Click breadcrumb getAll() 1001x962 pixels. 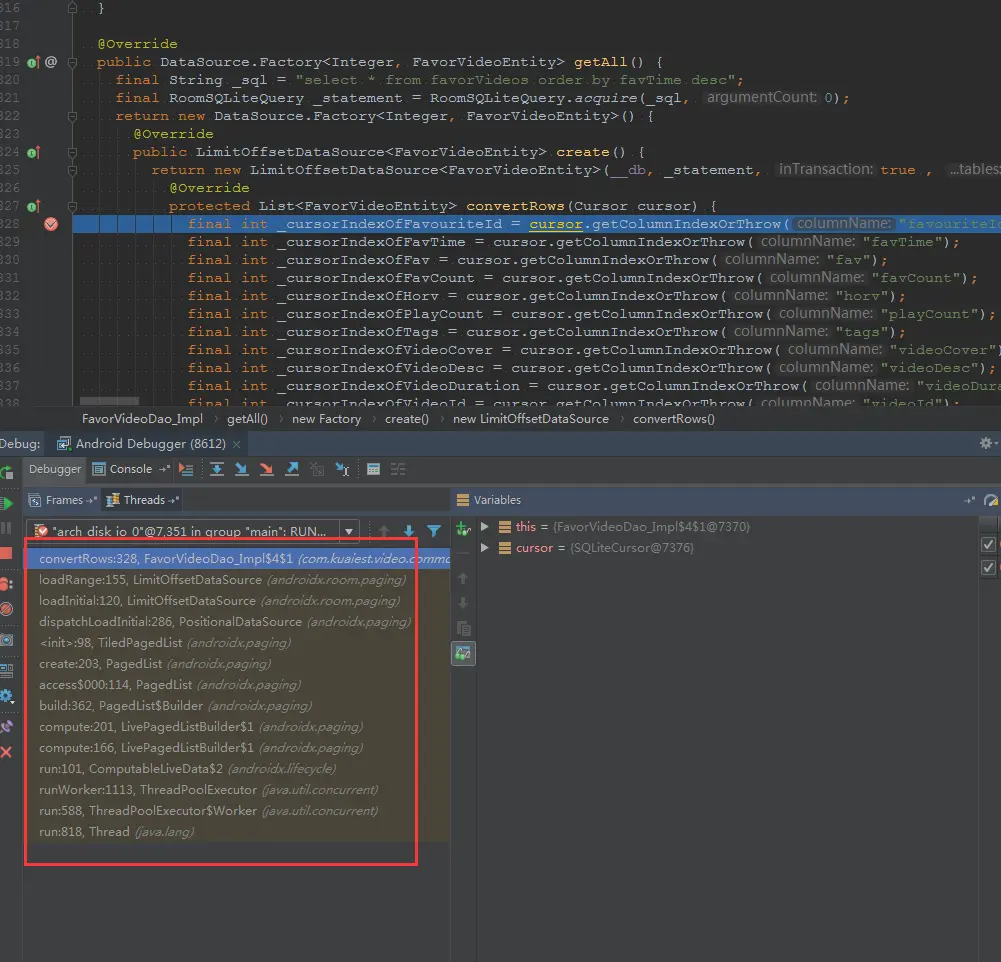tap(247, 419)
